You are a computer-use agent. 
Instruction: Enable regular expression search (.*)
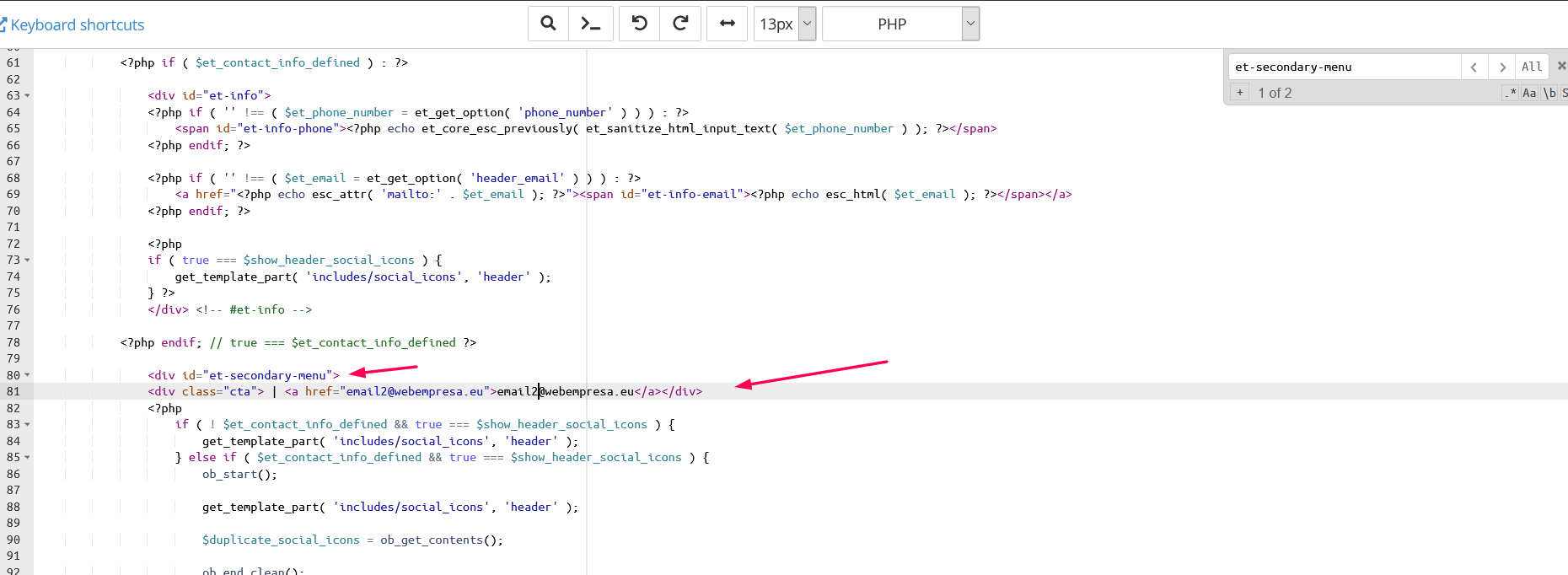click(x=1510, y=93)
